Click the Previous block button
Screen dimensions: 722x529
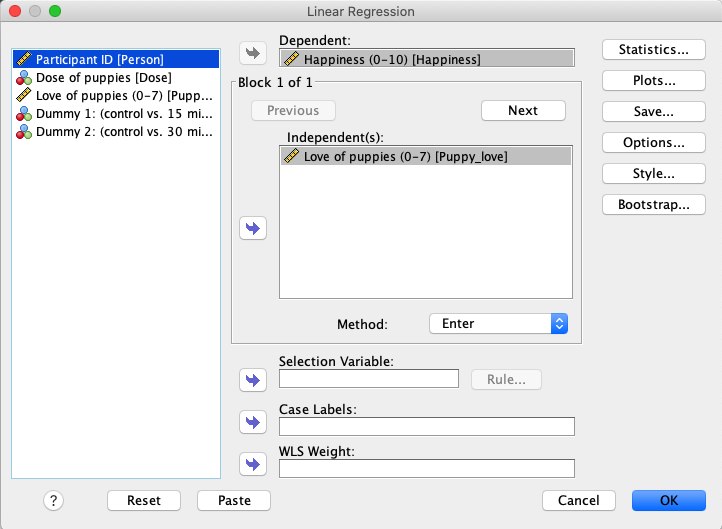click(x=293, y=110)
